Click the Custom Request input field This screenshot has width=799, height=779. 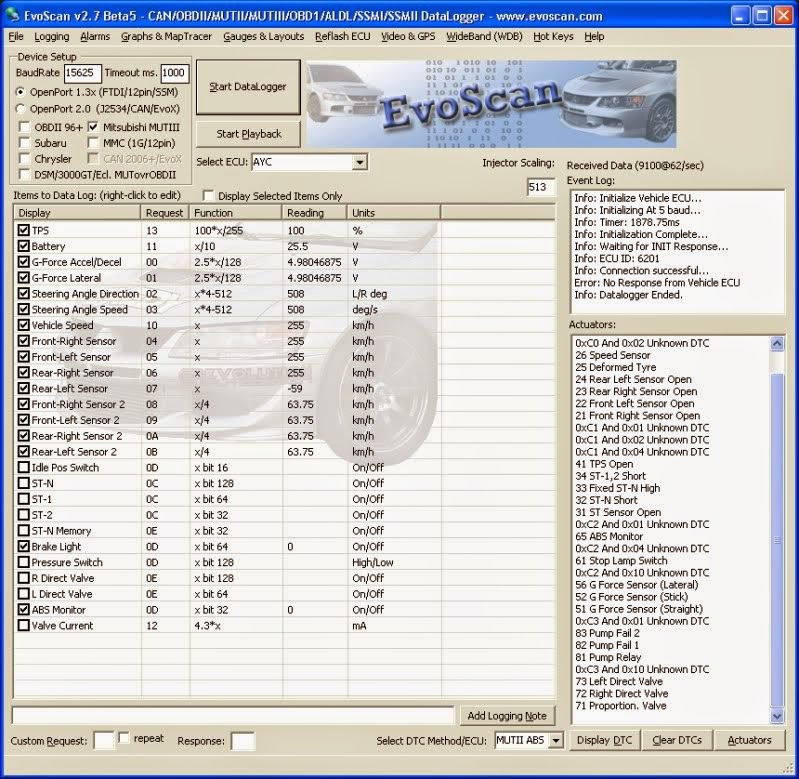coord(104,741)
